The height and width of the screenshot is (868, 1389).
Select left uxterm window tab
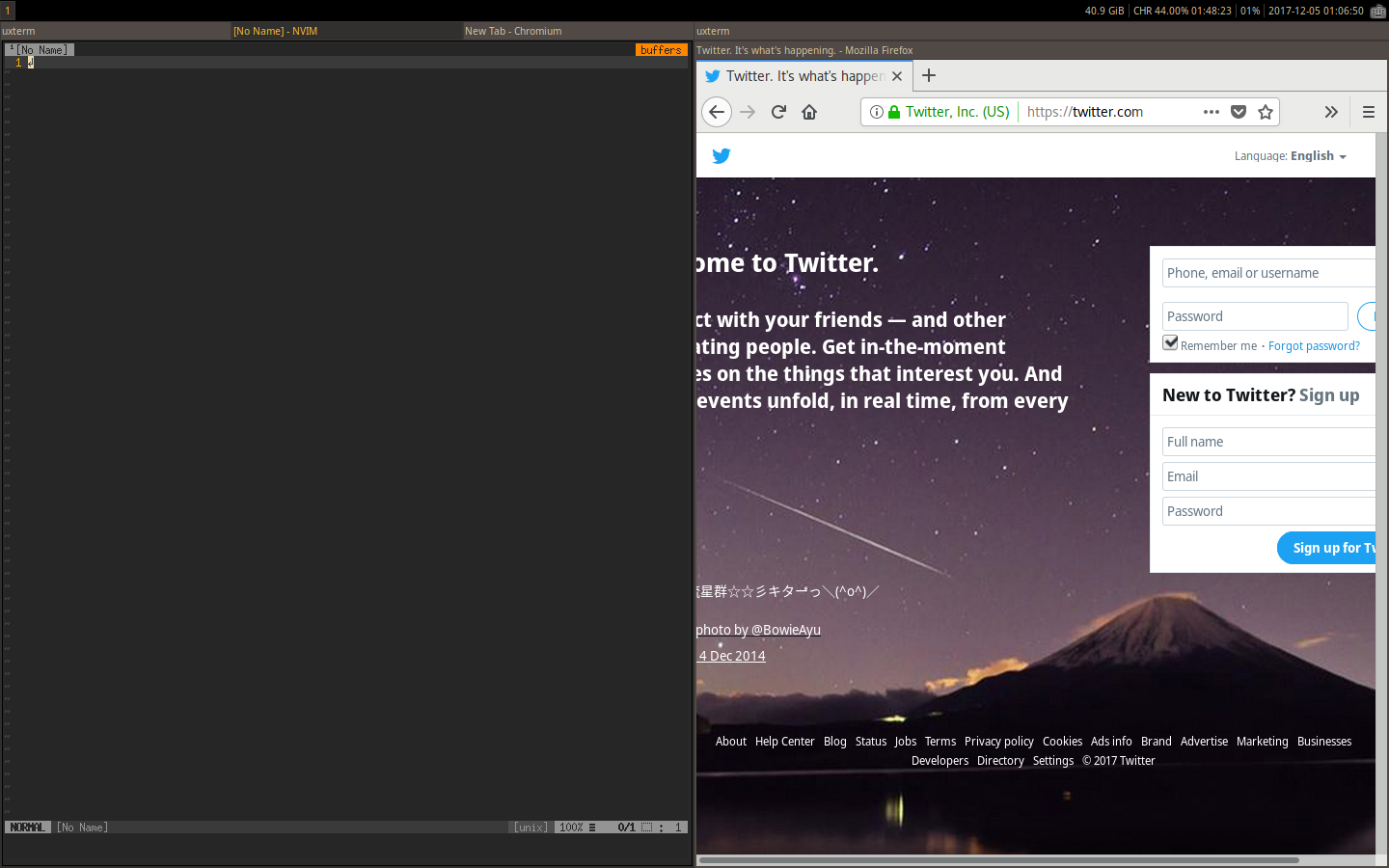pyautogui.click(x=116, y=31)
